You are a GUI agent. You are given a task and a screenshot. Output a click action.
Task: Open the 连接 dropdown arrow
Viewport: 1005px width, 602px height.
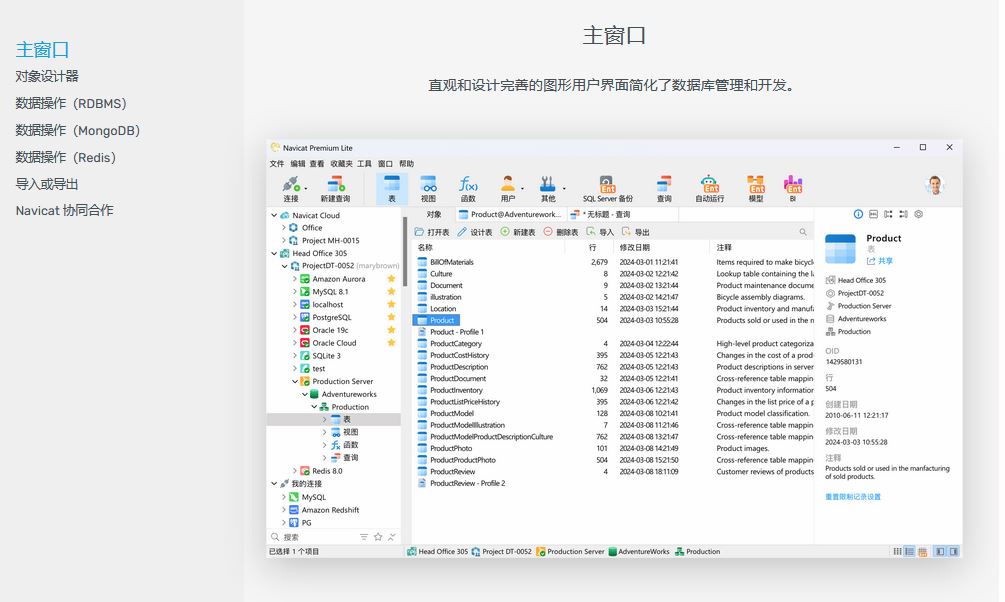click(x=306, y=187)
